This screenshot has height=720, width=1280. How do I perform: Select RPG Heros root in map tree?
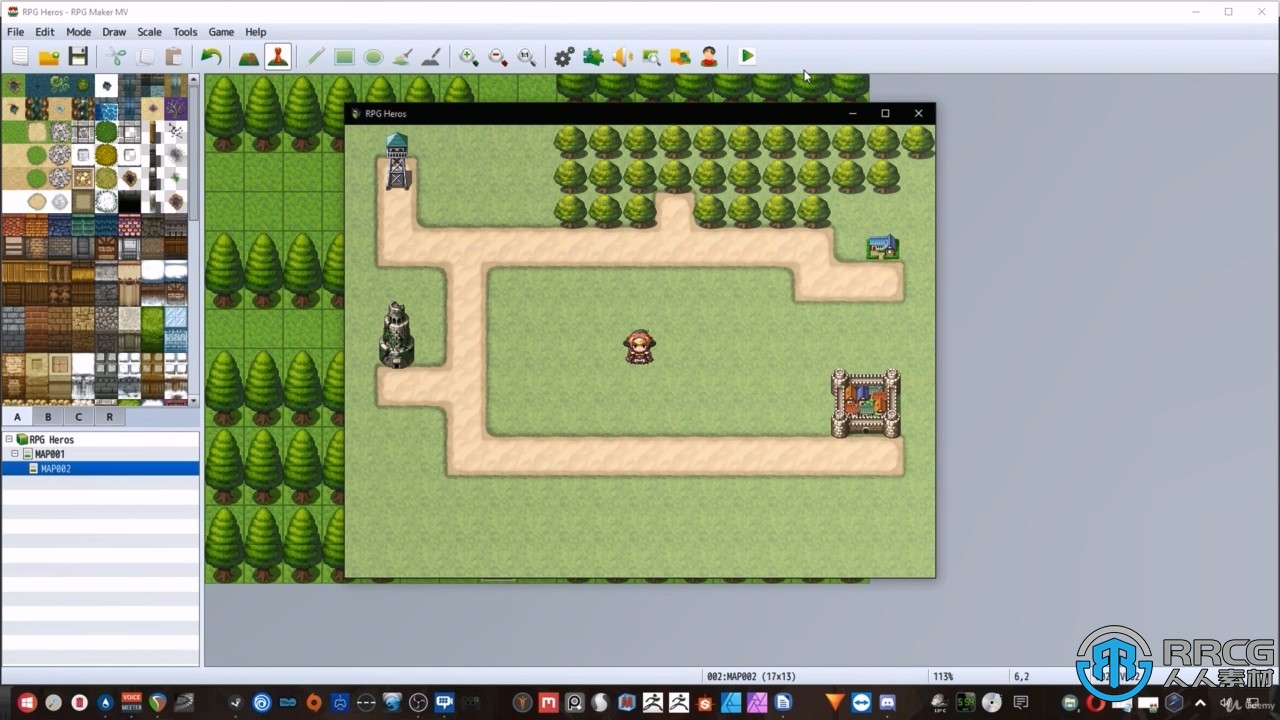(52, 440)
